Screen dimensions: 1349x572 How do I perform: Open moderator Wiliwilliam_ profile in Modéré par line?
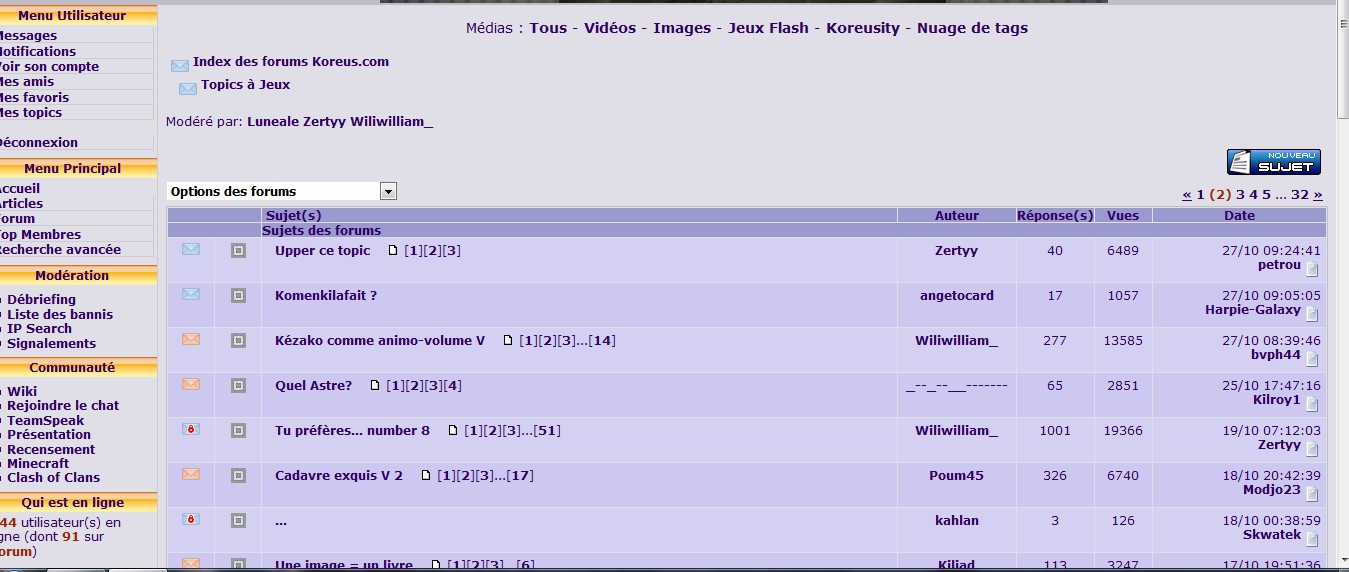coord(391,122)
